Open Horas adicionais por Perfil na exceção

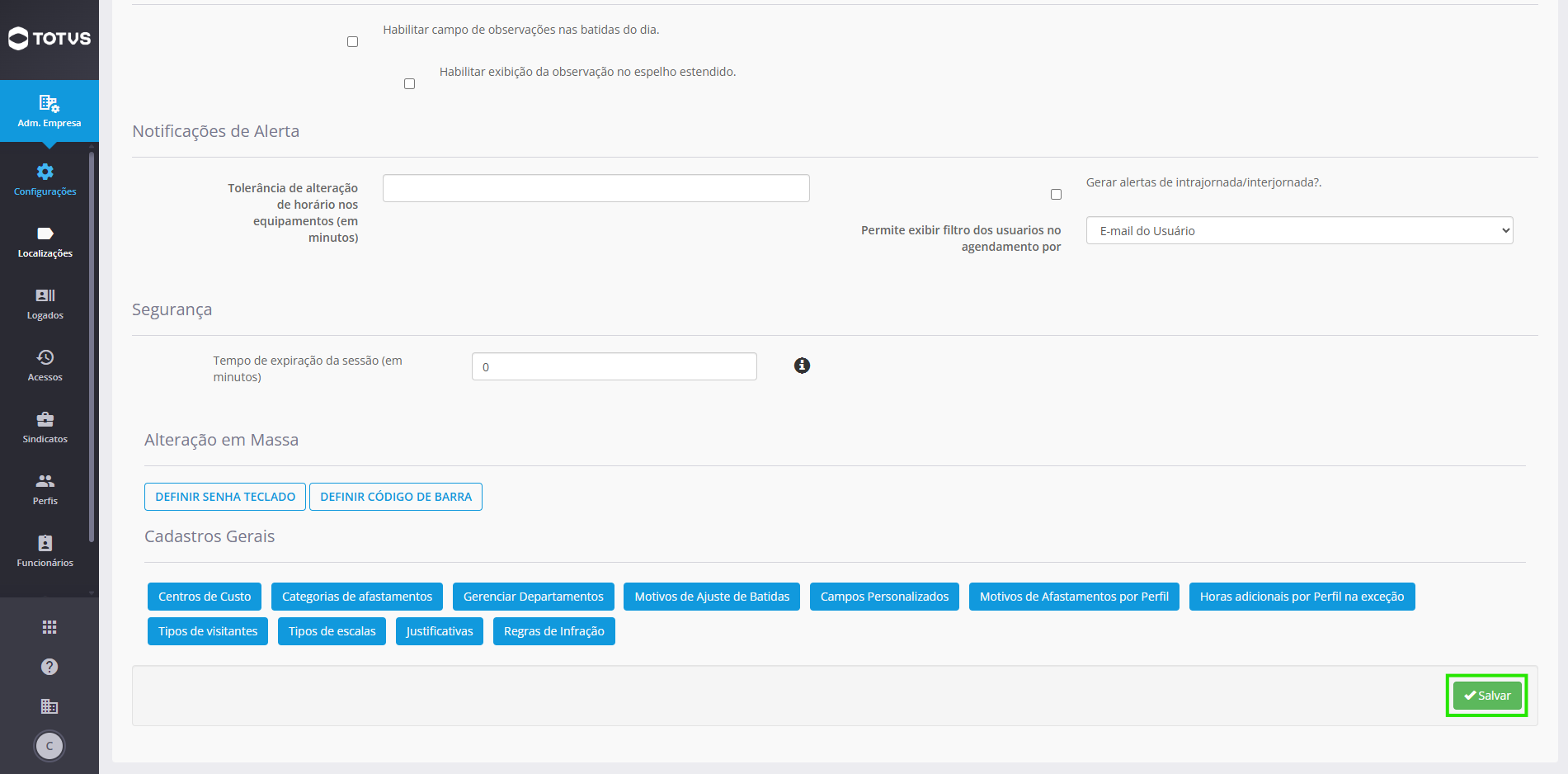tap(1302, 597)
